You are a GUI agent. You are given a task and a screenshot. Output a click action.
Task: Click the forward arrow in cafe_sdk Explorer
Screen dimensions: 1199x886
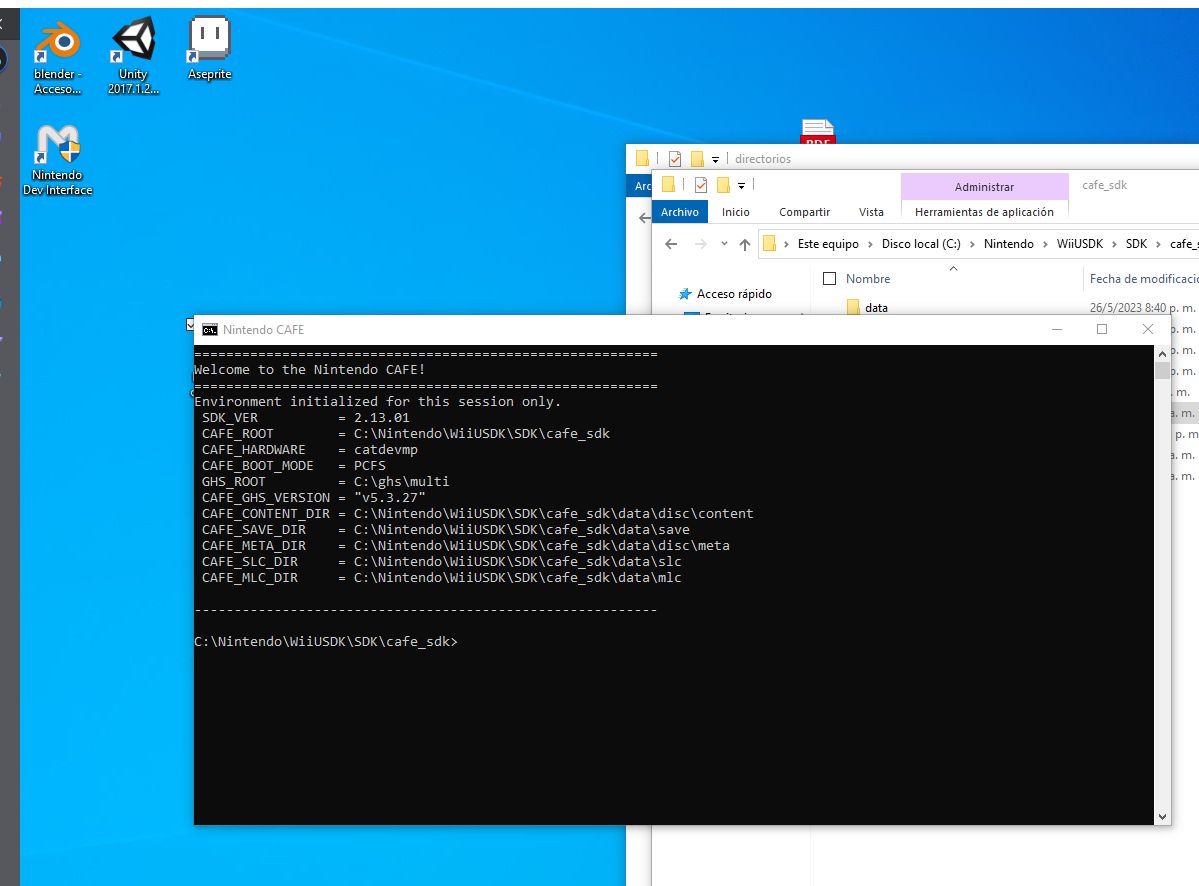(700, 244)
